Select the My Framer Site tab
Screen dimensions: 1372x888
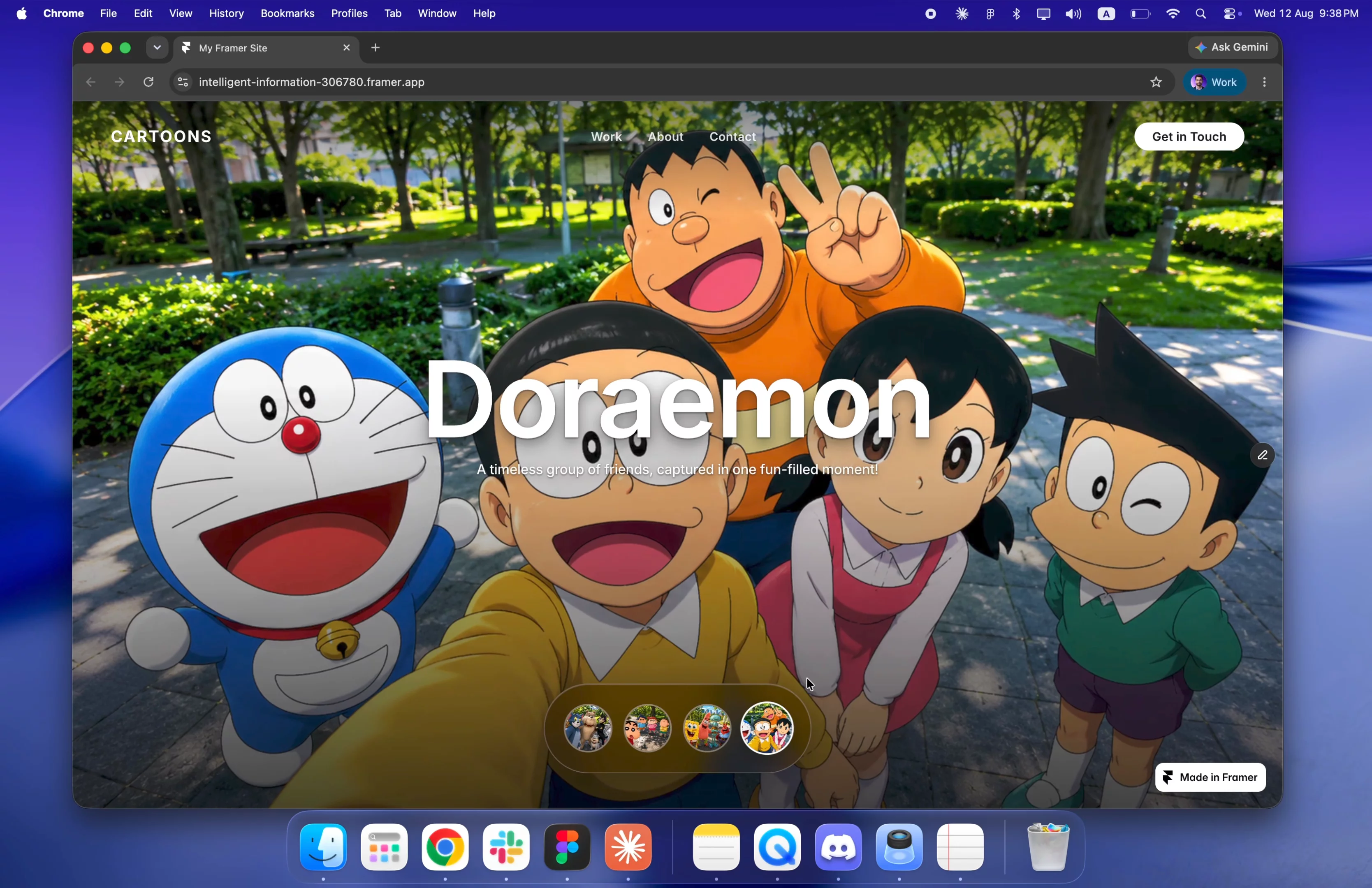point(266,49)
